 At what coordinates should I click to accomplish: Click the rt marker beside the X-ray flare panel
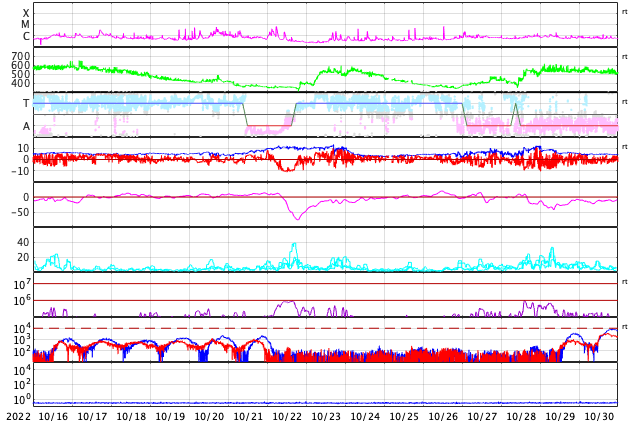pyautogui.click(x=625, y=12)
